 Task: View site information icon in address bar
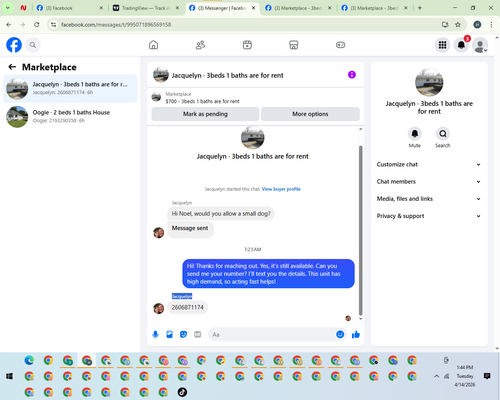53,24
